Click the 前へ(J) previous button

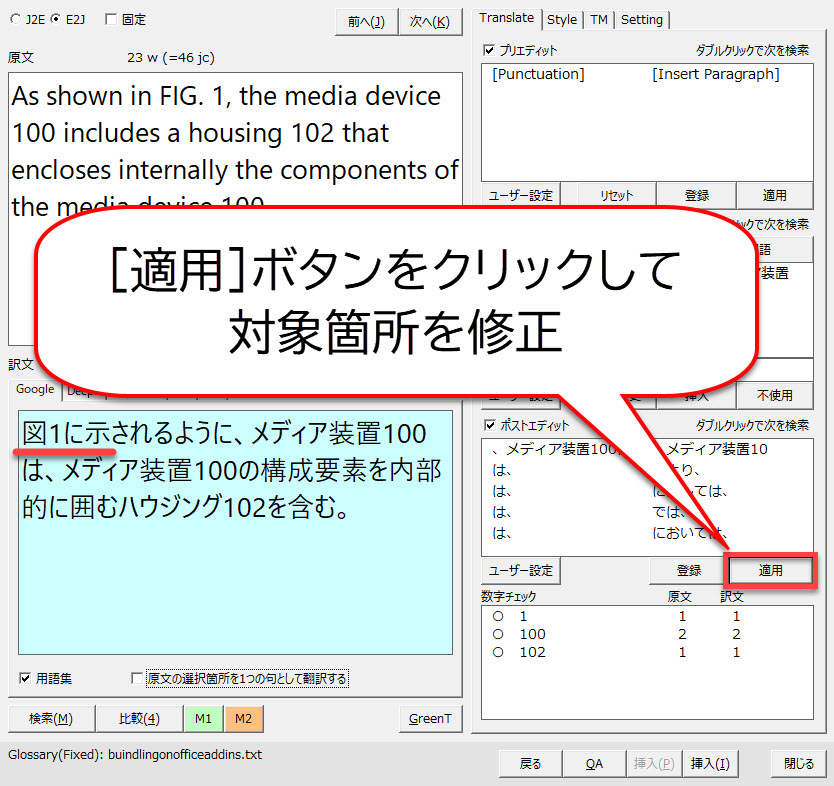pos(365,22)
